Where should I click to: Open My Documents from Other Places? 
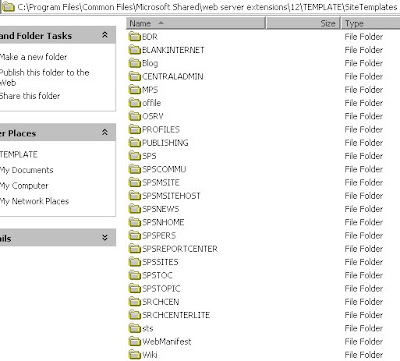(27, 170)
